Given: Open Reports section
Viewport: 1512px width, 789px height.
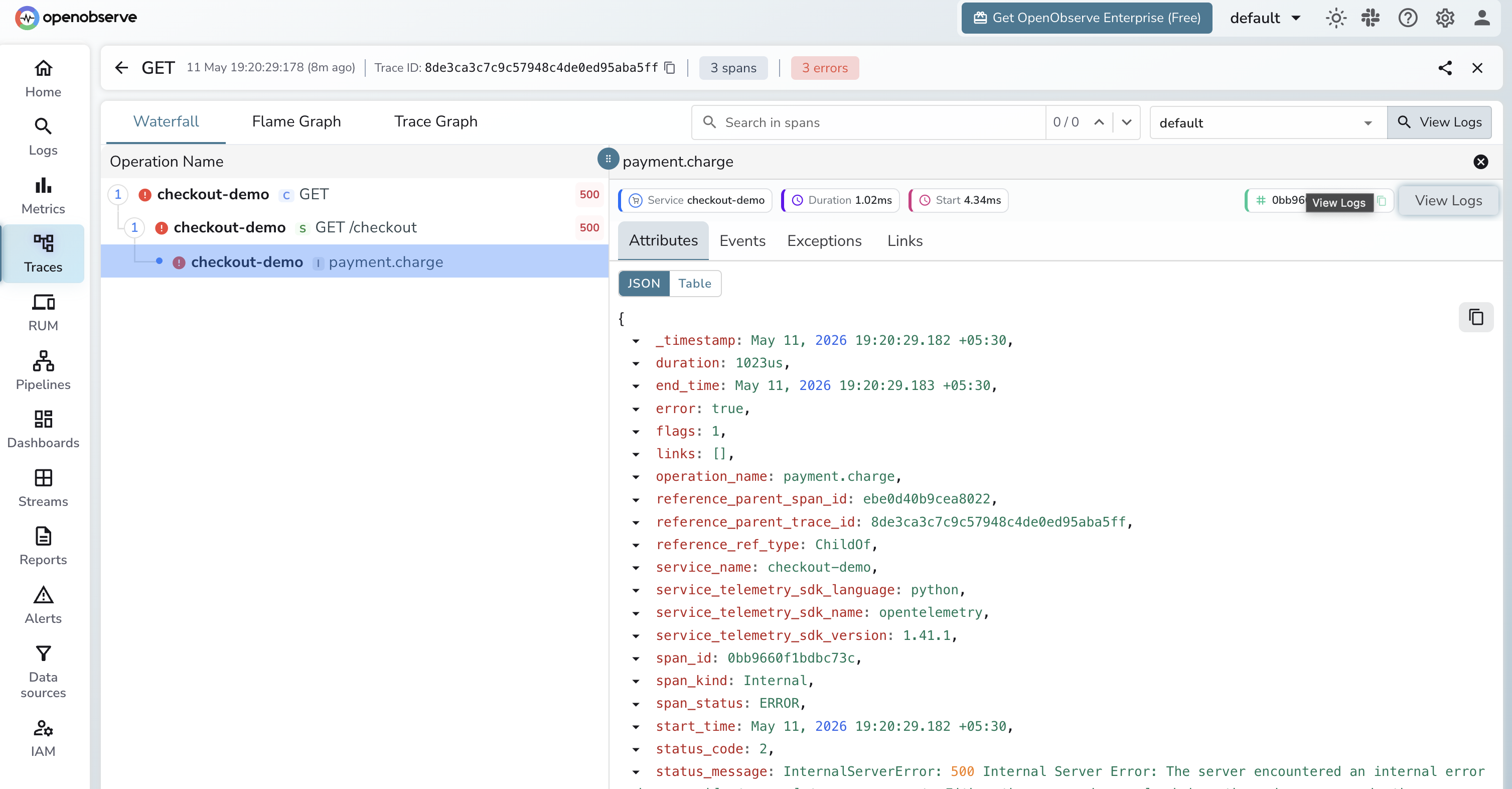Looking at the screenshot, I should pyautogui.click(x=43, y=546).
